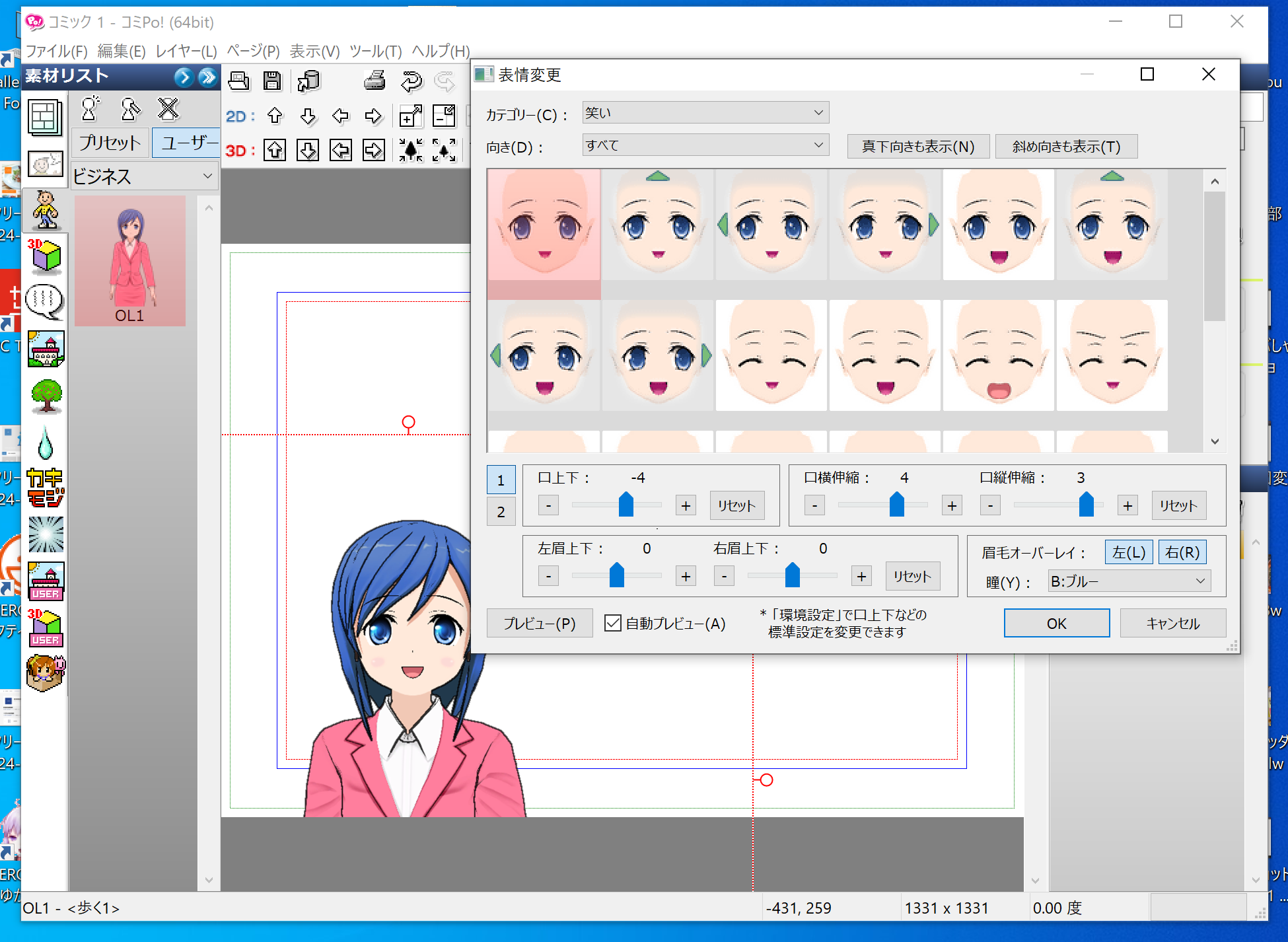Toggle eyebrow overlay 右(R) button
The image size is (1288, 942).
1182,552
